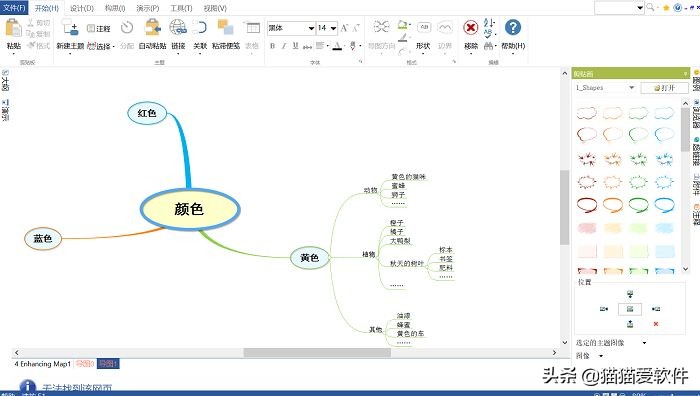Screen dimensions: 700x396
Task: Click the Open (打开) button in task pane
Action: 664,88
